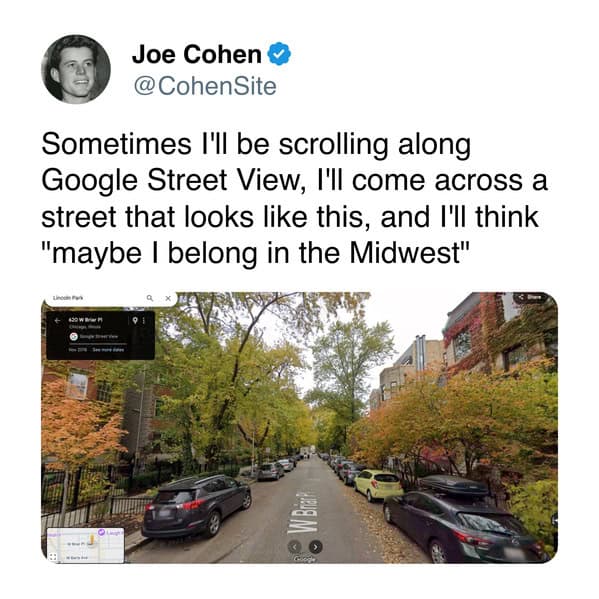Screen dimensions: 599x599
Task: Open the See more dates link
Action: (108, 350)
